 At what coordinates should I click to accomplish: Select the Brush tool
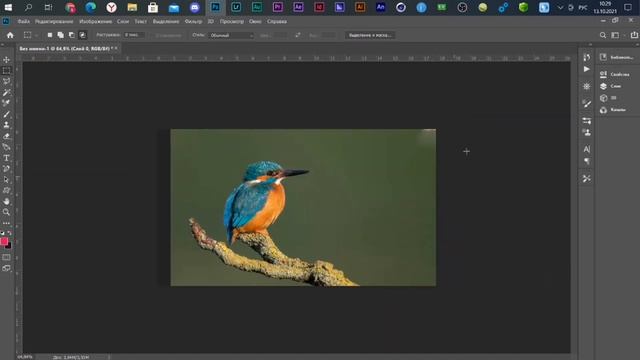tap(6, 114)
